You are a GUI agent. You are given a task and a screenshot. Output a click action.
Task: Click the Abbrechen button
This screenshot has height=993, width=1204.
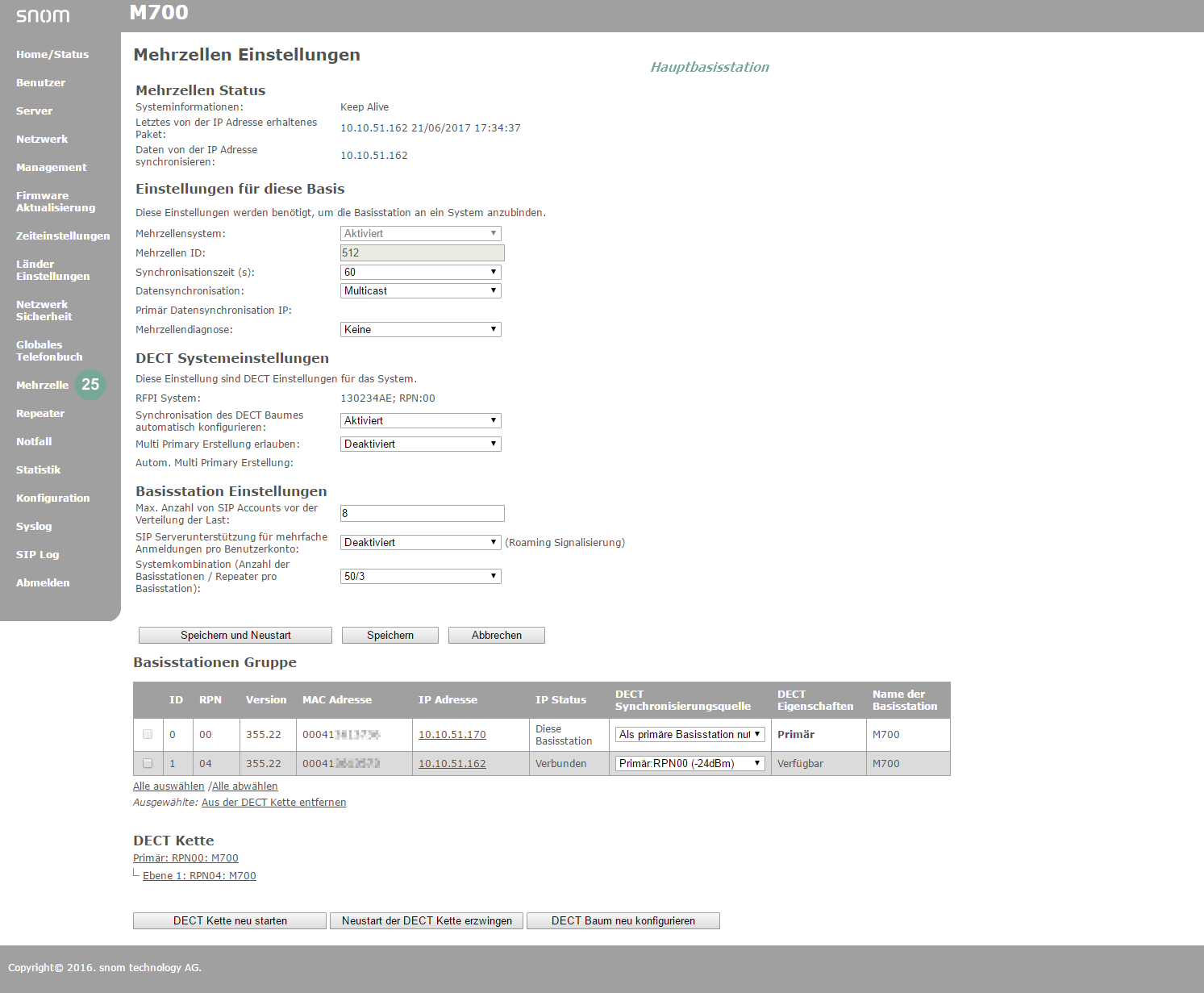496,636
